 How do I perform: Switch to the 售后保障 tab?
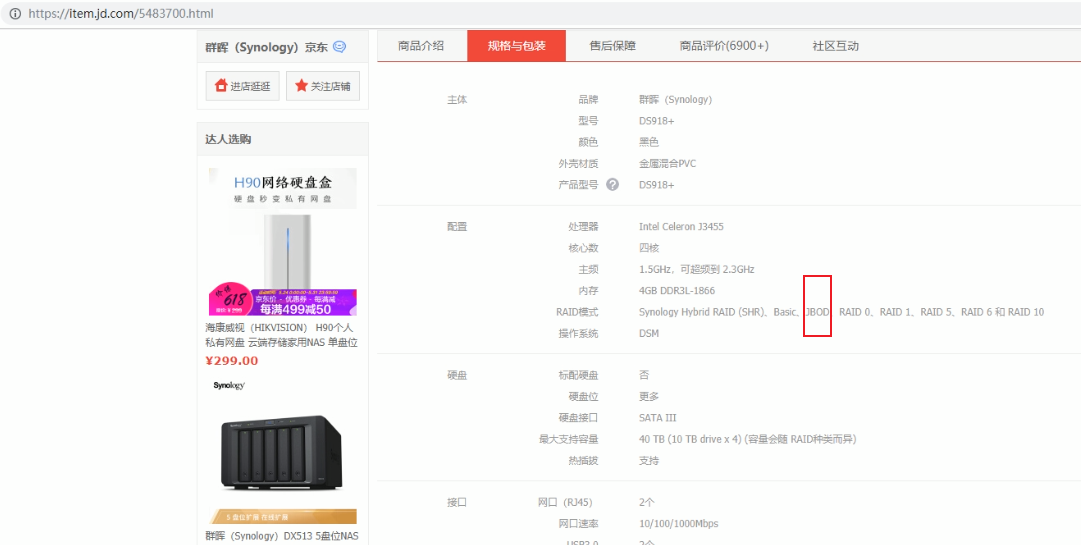click(612, 46)
